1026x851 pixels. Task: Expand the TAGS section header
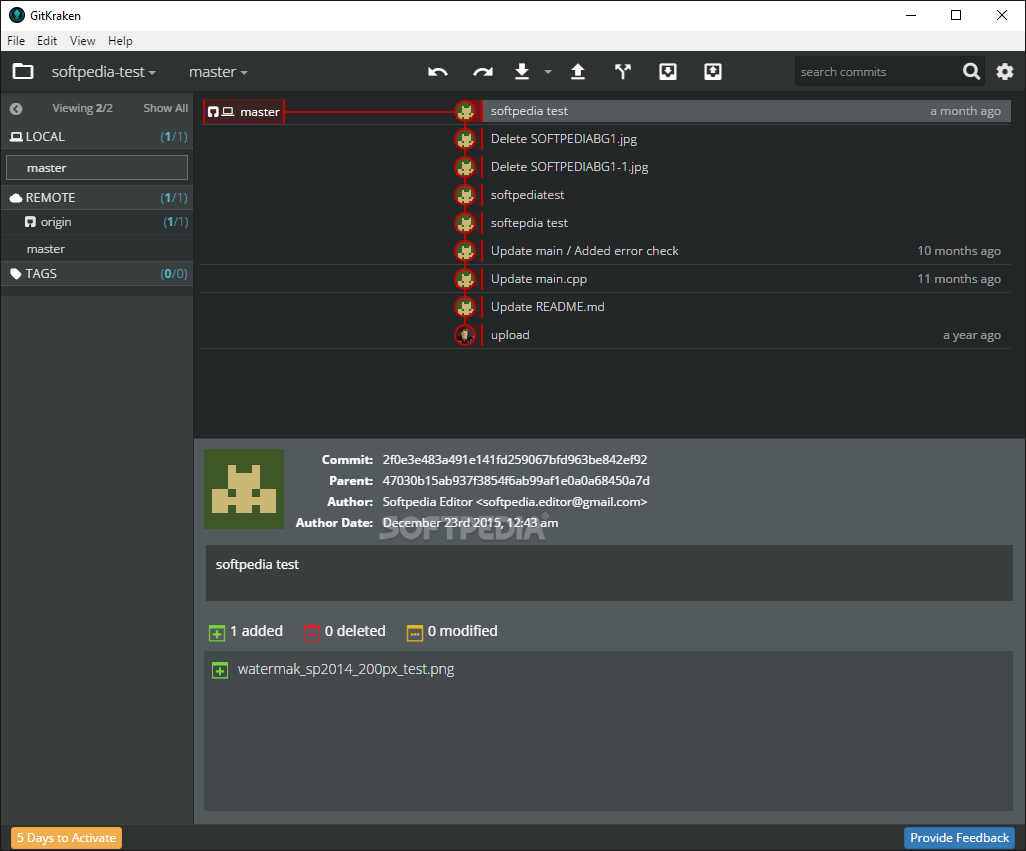point(97,273)
